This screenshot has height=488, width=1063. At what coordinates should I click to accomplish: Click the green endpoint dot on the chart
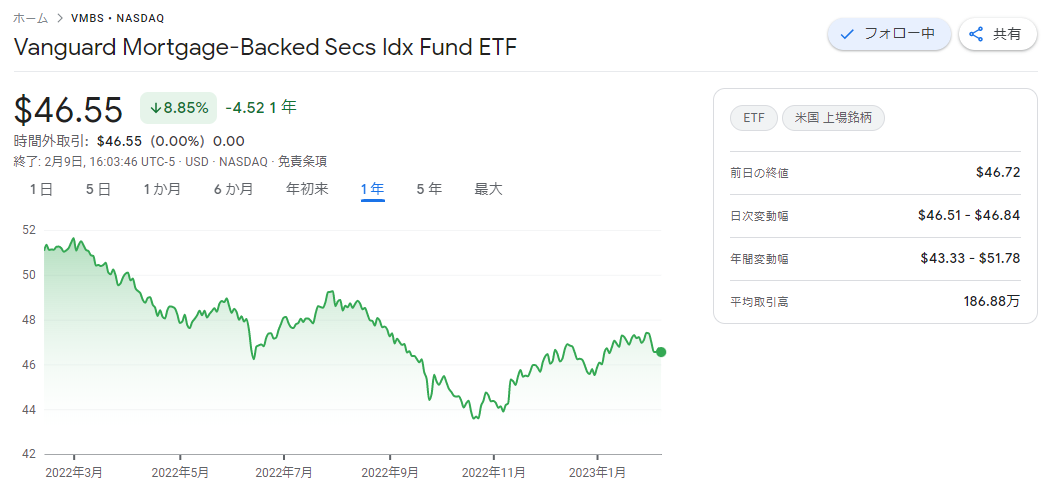661,352
